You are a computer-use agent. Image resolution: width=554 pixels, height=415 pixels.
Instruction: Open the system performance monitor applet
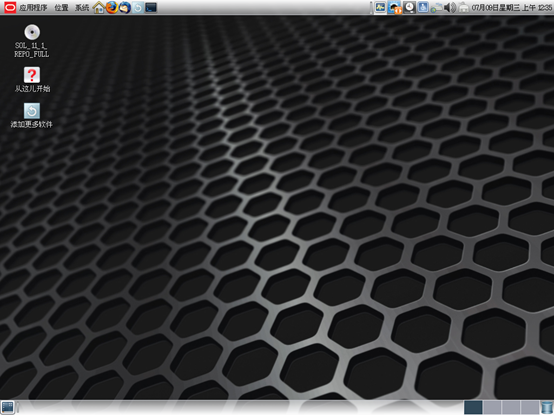(380, 7)
